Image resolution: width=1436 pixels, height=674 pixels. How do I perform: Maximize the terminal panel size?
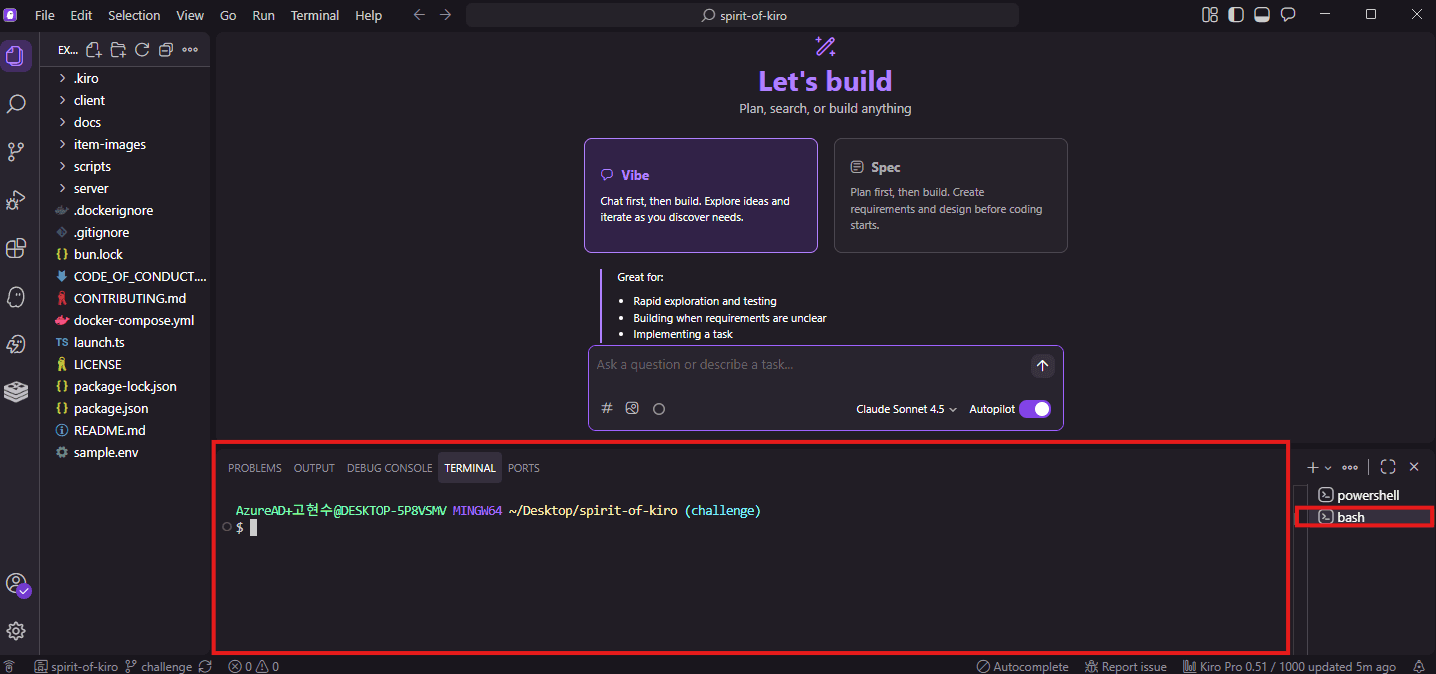(1387, 467)
